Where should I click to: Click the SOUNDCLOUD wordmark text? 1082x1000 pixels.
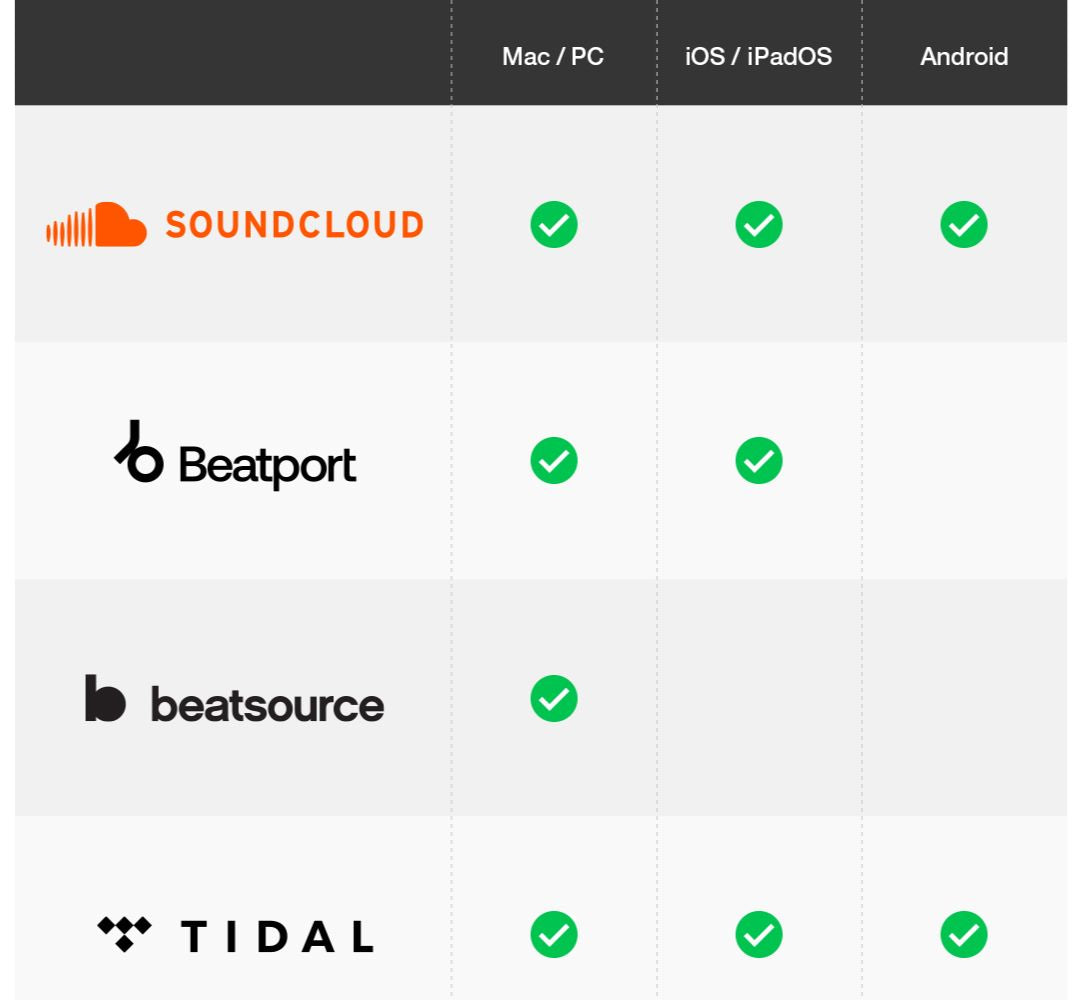click(x=294, y=225)
